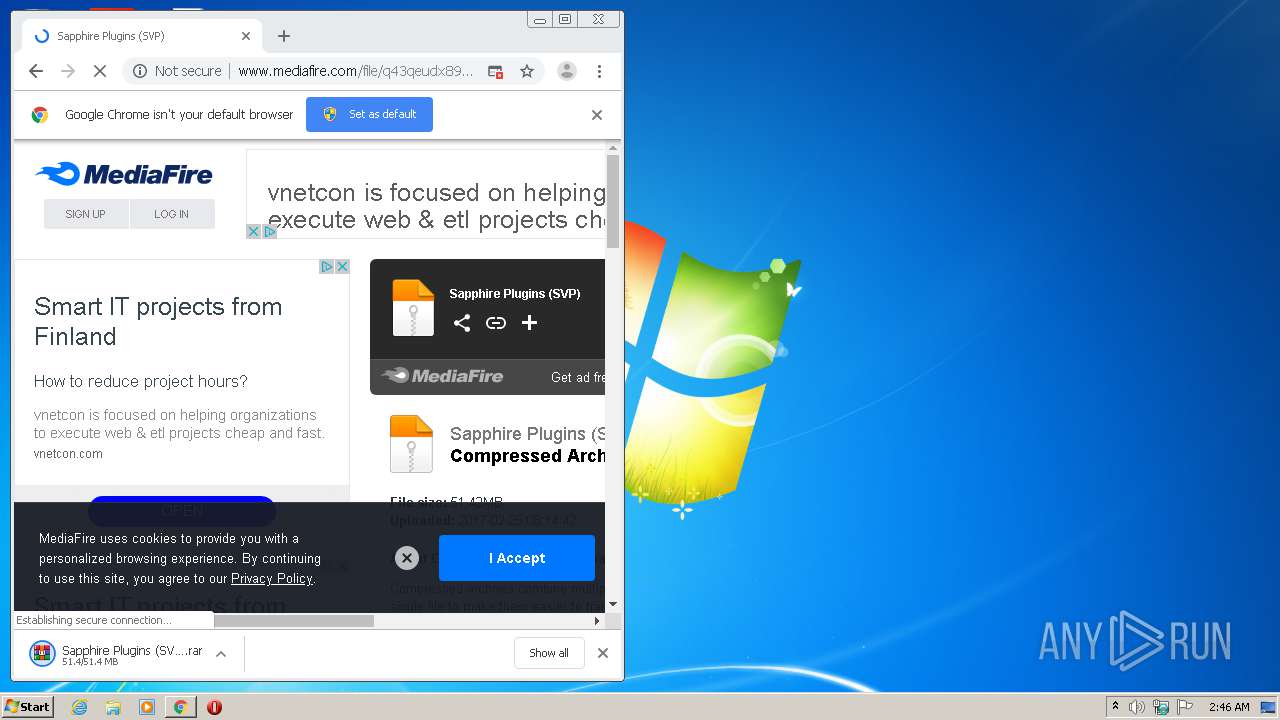Viewport: 1280px width, 720px height.
Task: Click the Chrome taskbar icon
Action: 180,707
